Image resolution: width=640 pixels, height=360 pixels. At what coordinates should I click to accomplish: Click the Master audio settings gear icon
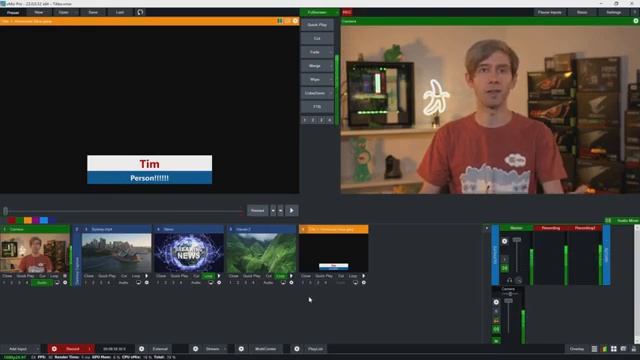tap(504, 241)
